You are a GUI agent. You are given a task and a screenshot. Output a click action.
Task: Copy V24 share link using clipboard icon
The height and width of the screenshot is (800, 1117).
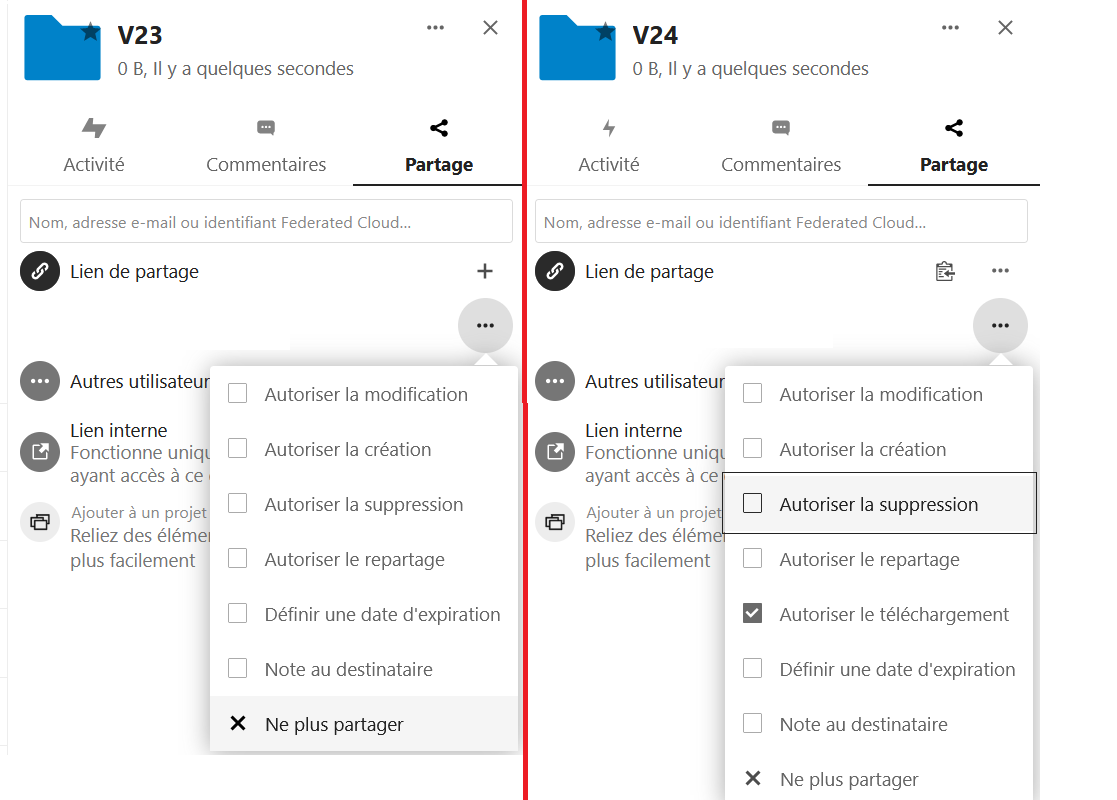[x=945, y=271]
